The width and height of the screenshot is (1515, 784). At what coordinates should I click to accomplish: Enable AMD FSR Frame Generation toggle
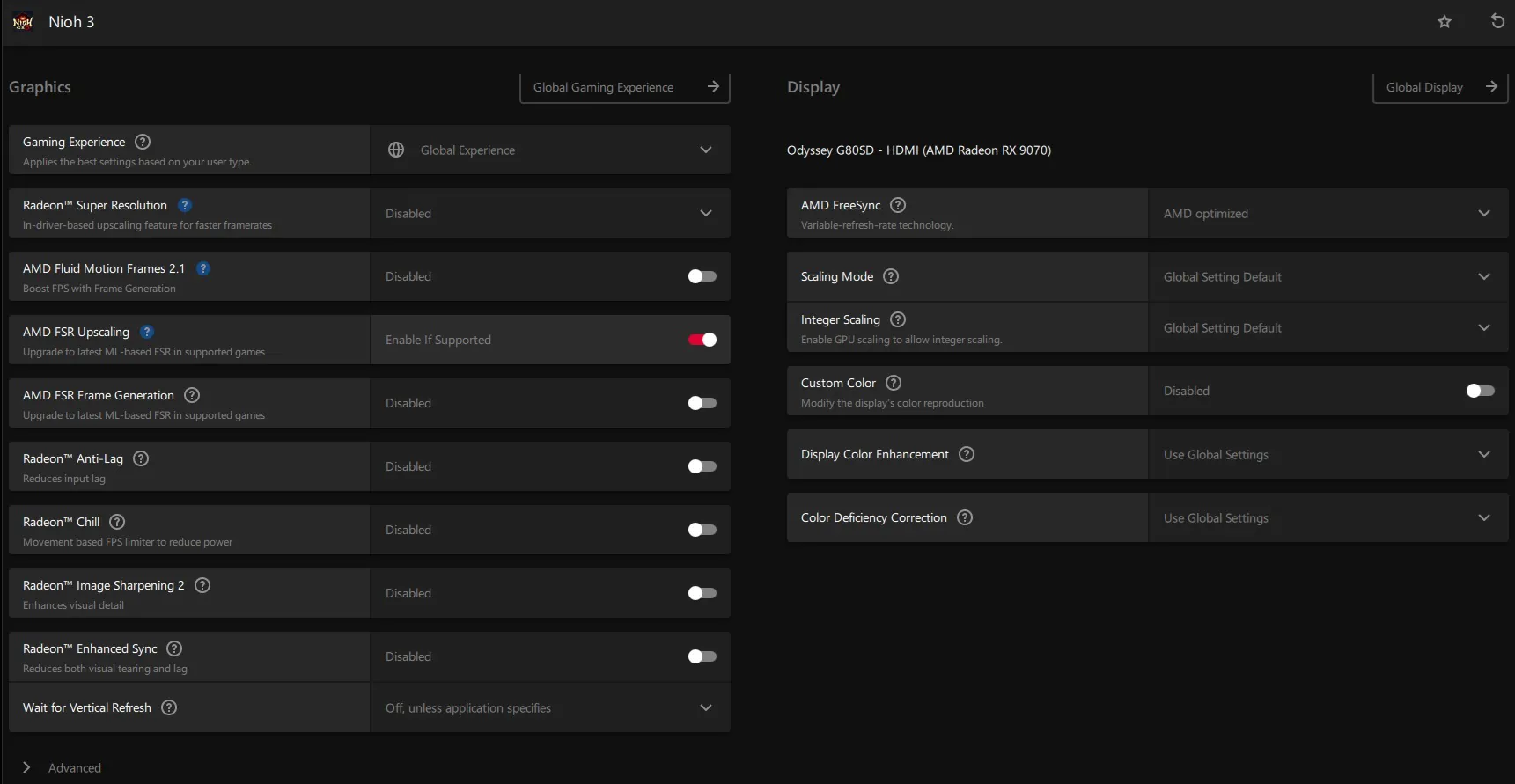(x=702, y=403)
